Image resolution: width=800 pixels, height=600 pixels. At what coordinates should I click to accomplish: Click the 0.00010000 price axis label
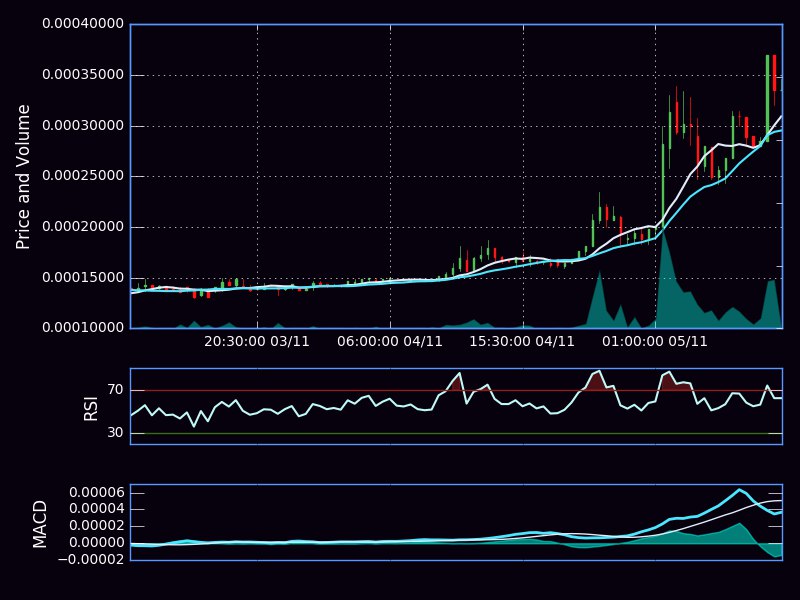pos(83,328)
